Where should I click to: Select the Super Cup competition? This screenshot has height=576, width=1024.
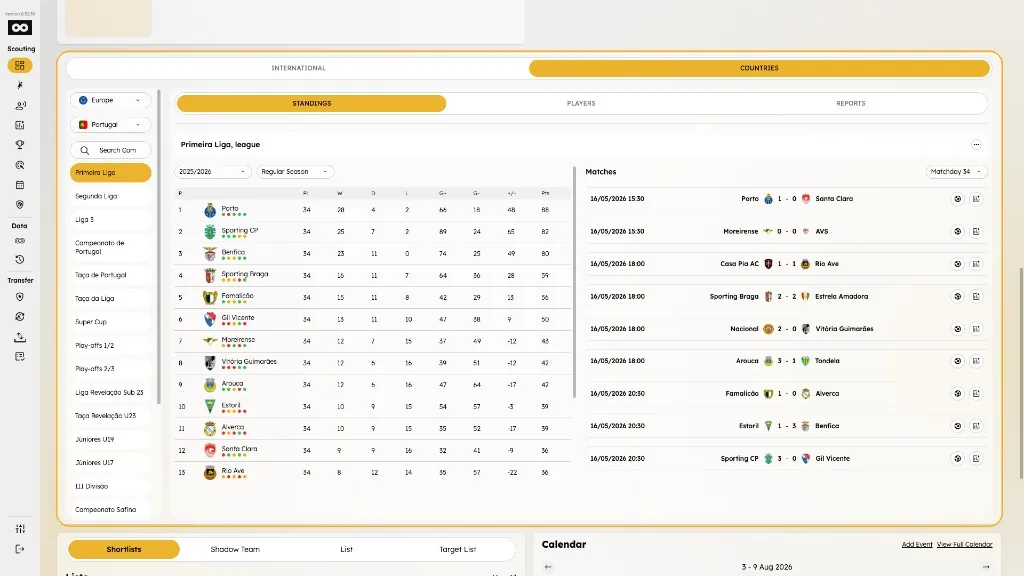point(110,322)
